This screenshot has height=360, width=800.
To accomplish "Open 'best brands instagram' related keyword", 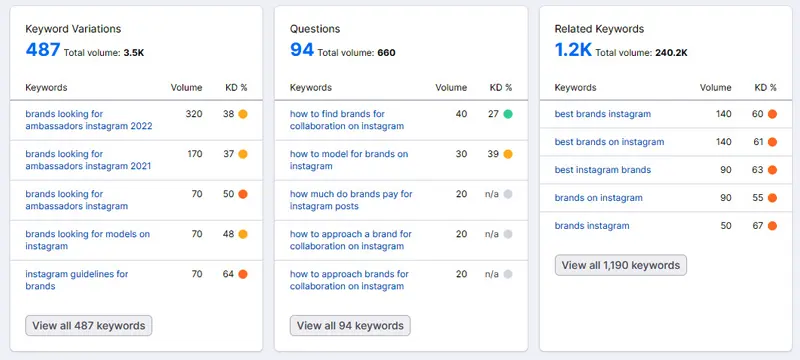I will (603, 114).
